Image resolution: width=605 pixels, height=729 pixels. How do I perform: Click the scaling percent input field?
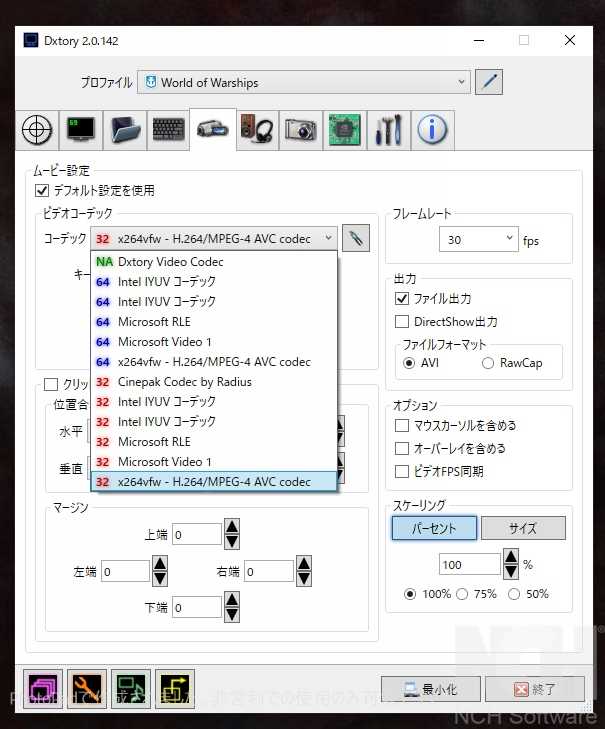pos(470,564)
